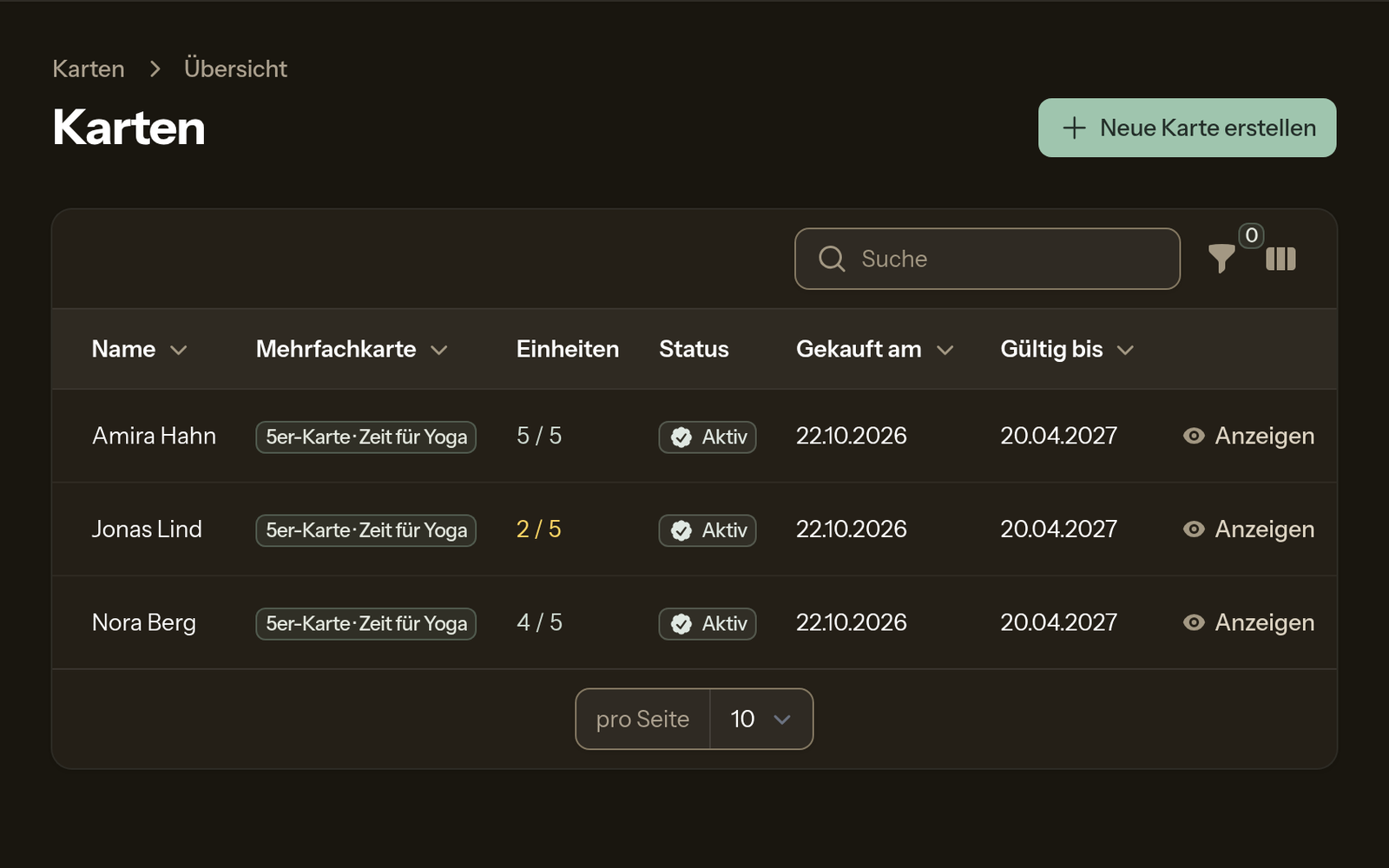
Task: Click the plus icon on Neue Karte erstellen
Action: click(1074, 128)
